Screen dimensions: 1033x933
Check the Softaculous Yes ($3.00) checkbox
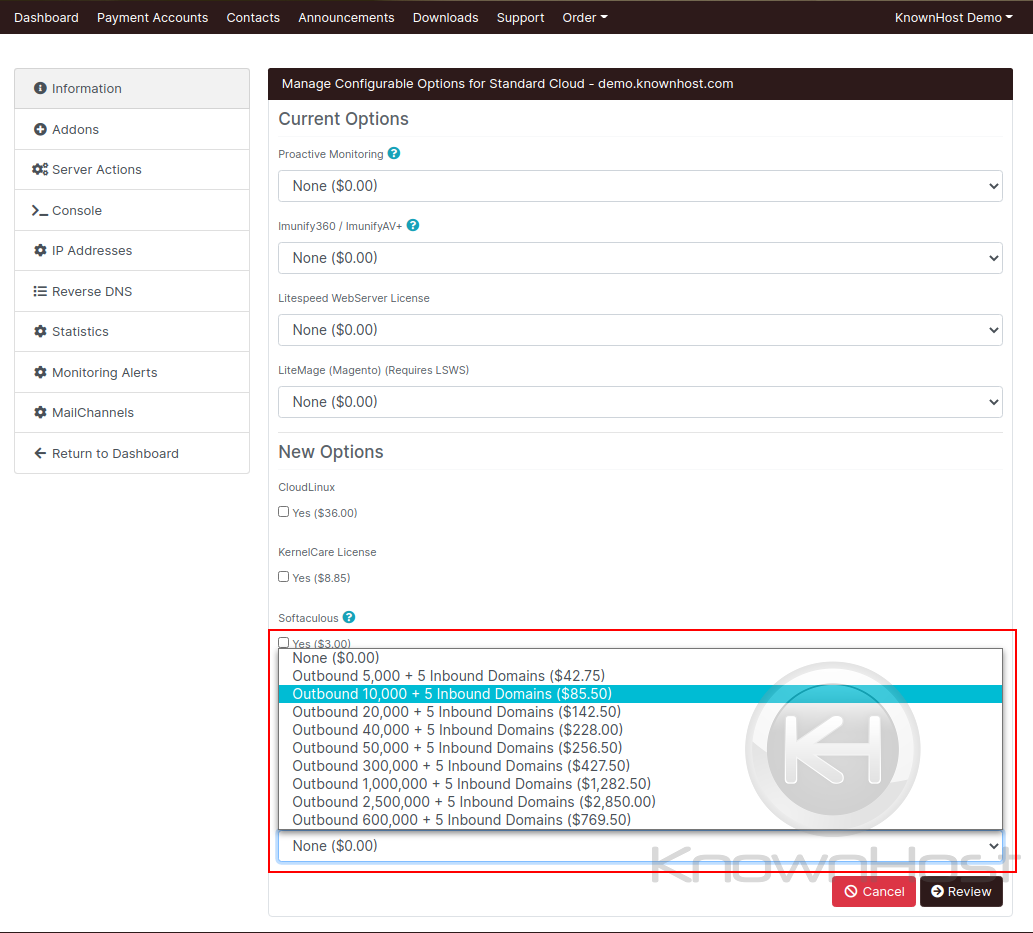(283, 642)
